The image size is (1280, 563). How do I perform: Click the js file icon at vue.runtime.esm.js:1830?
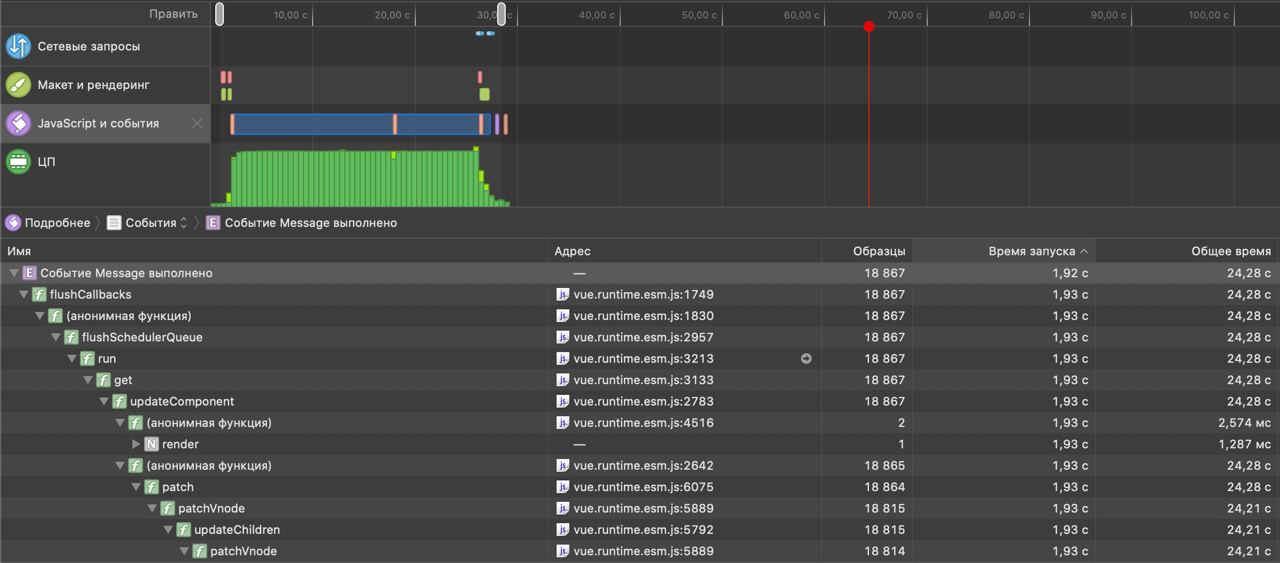[563, 316]
